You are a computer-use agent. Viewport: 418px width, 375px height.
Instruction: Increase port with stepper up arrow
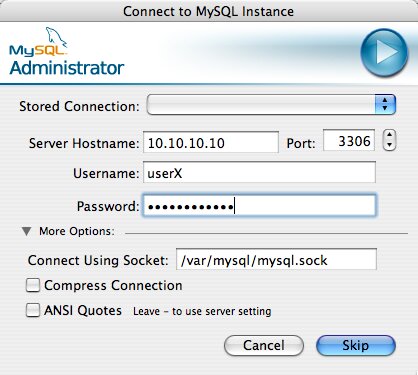[389, 135]
